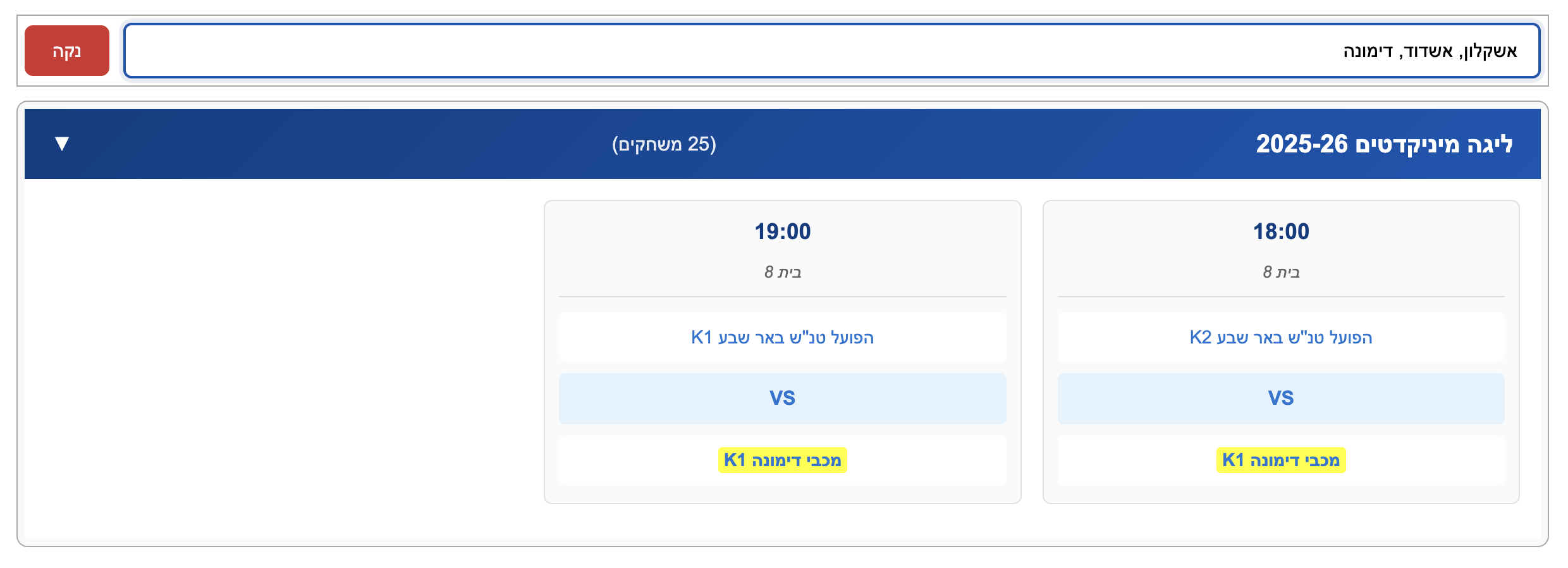Click the VS badge in the 18:00 match
The height and width of the screenshot is (568, 1568).
point(1281,398)
